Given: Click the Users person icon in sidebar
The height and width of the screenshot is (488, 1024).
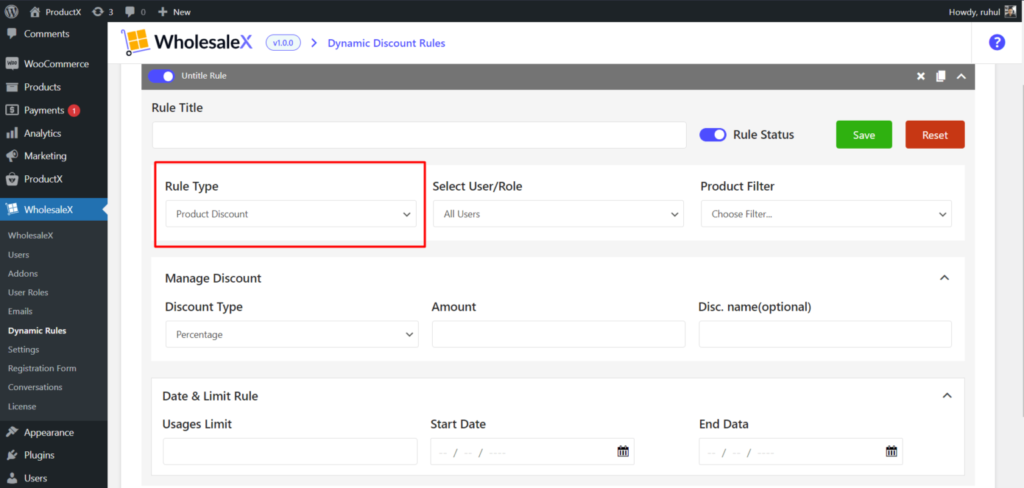Looking at the screenshot, I should (12, 478).
